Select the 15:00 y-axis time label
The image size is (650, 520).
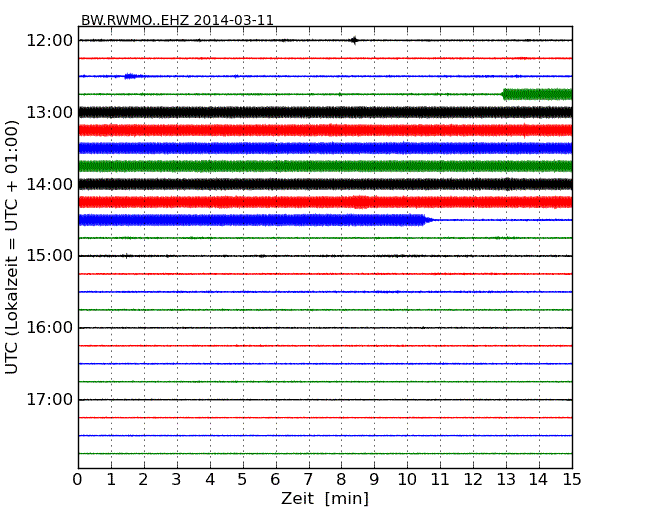point(50,255)
